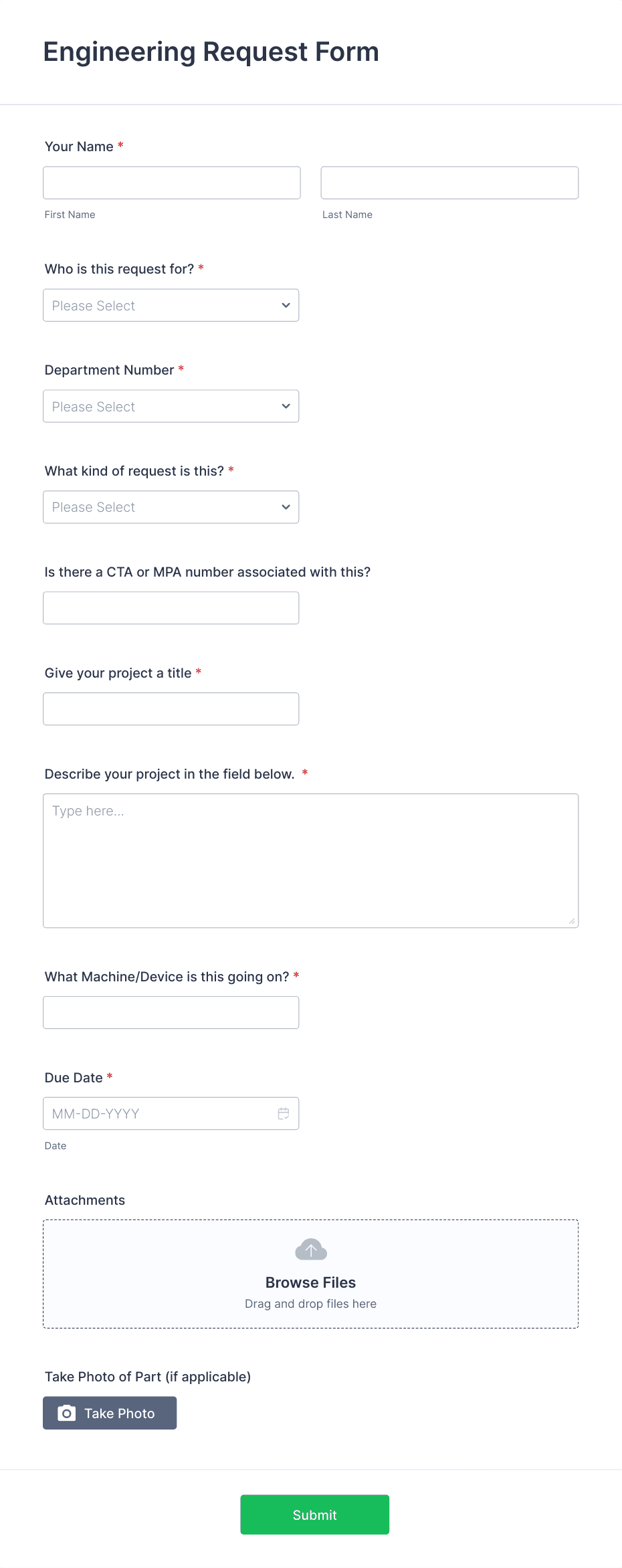622x1568 pixels.
Task: Click the Submit button
Action: point(314,1514)
